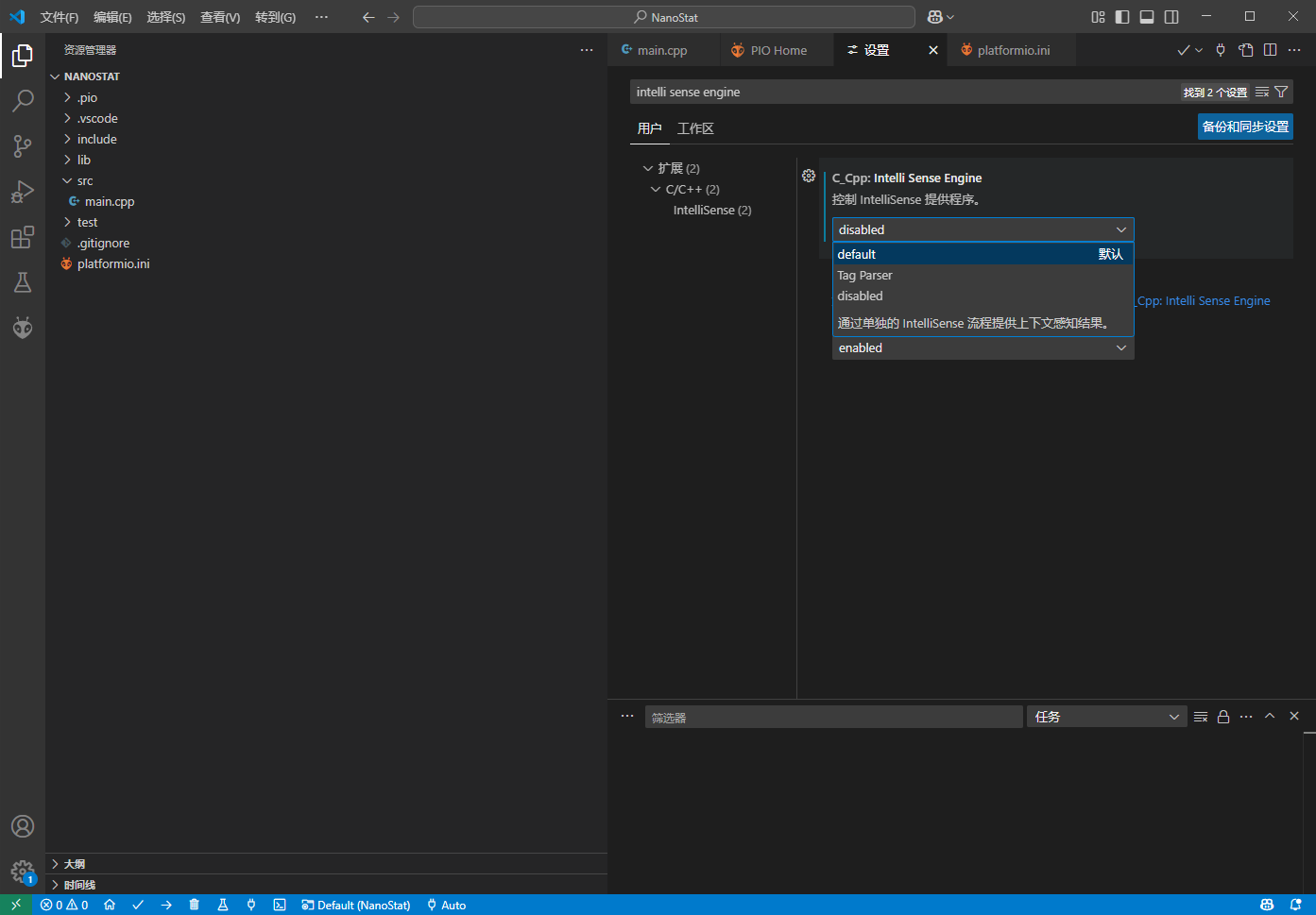
Task: Click PlatformIO Upload arrow in status bar
Action: pyautogui.click(x=166, y=905)
